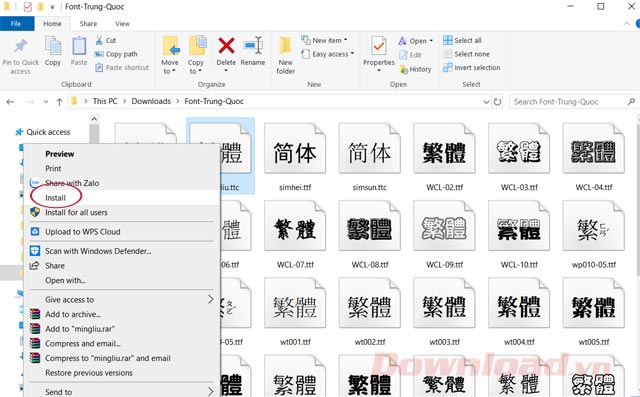The image size is (640, 397).
Task: Click the red Delete X icon
Action: pyautogui.click(x=226, y=46)
